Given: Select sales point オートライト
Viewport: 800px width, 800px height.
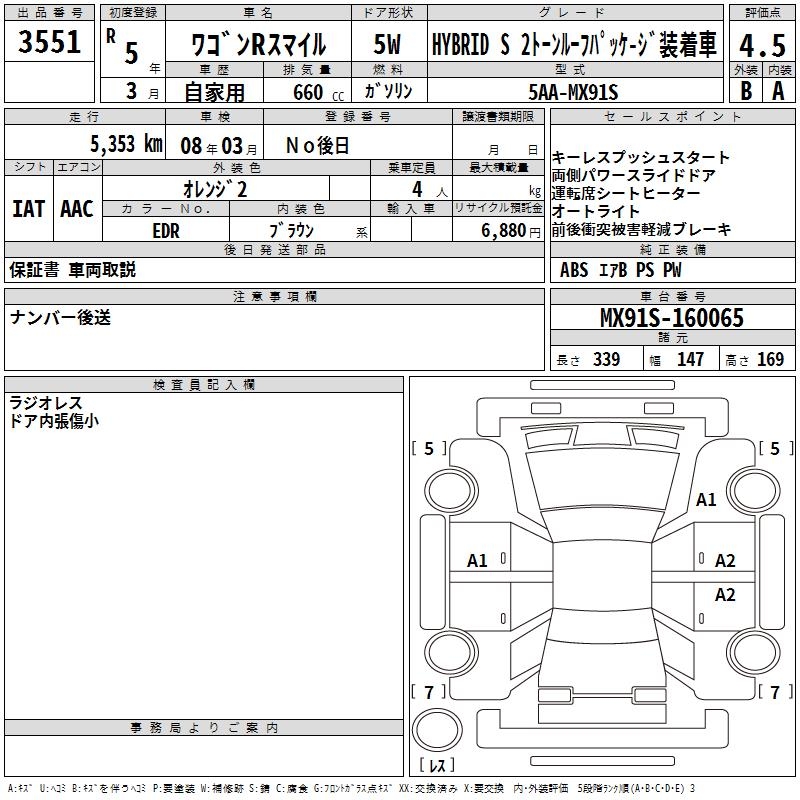Looking at the screenshot, I should point(595,211).
